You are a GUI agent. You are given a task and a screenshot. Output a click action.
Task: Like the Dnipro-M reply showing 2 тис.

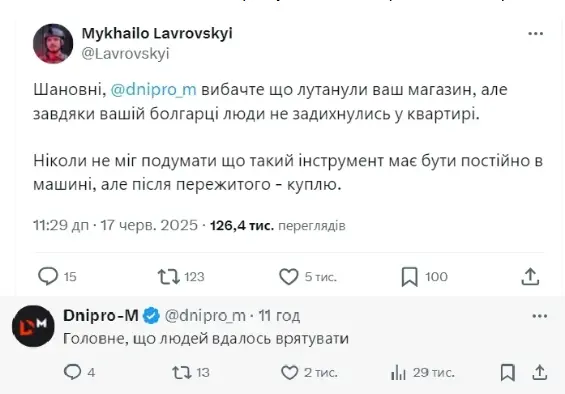click(289, 372)
